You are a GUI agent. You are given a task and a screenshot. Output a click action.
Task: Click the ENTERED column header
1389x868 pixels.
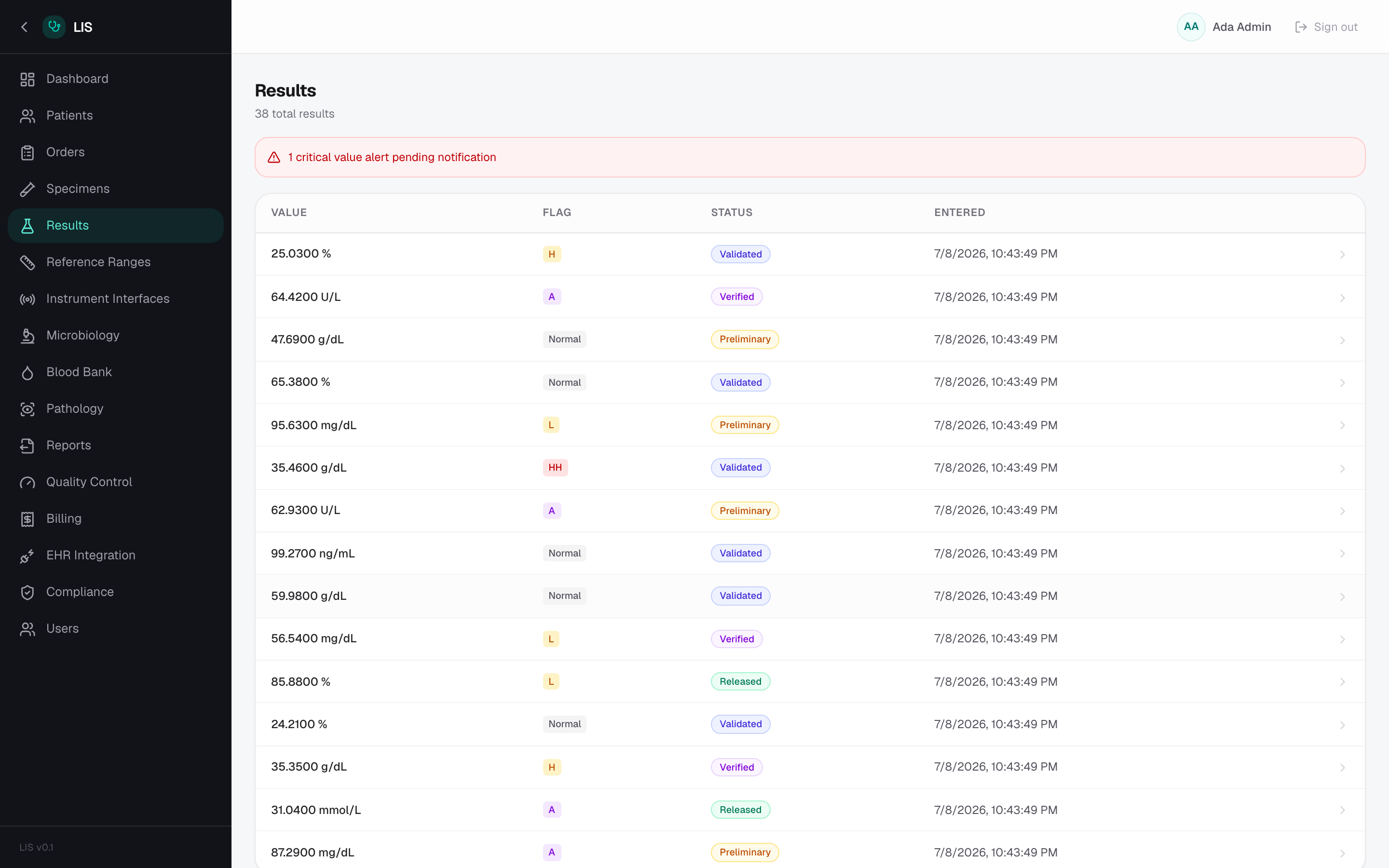(959, 212)
